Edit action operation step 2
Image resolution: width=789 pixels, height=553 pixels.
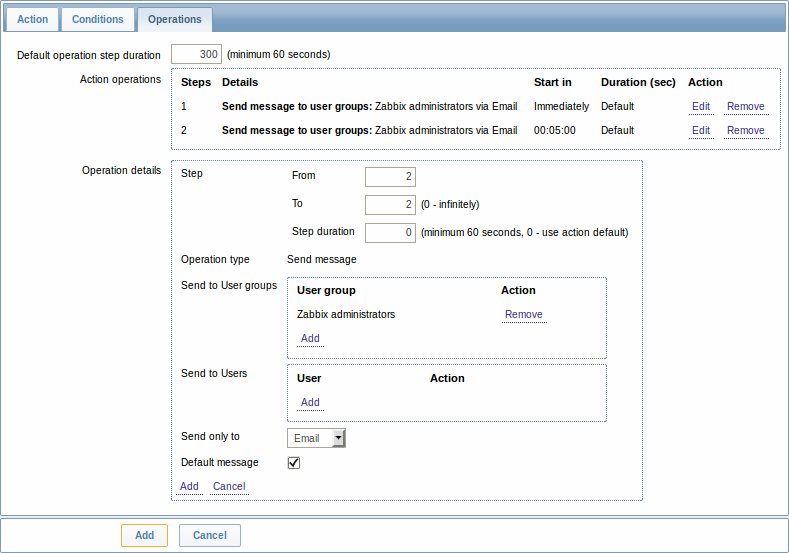(700, 131)
